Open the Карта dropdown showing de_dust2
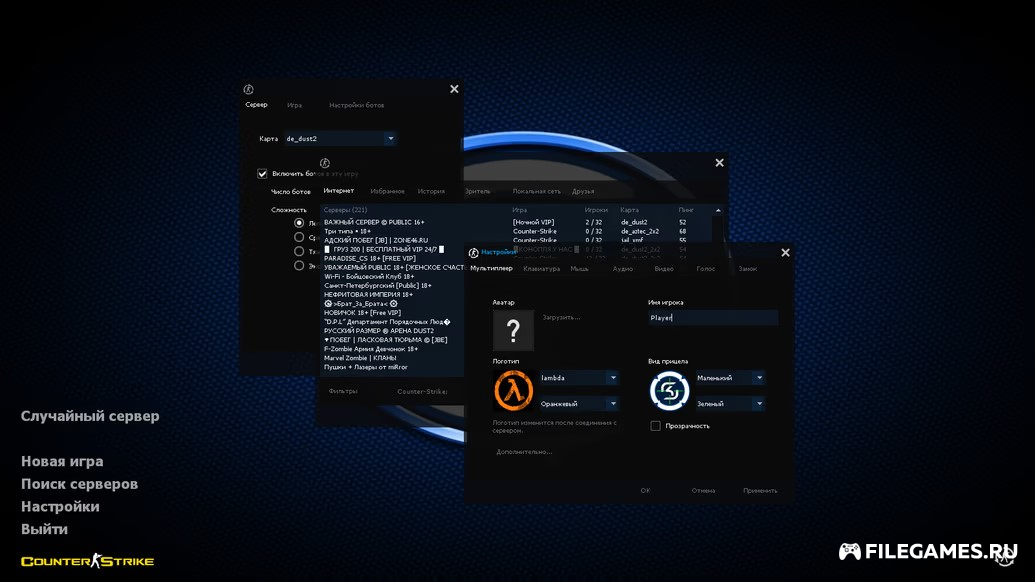Viewport: 1035px width, 582px height. coord(340,139)
